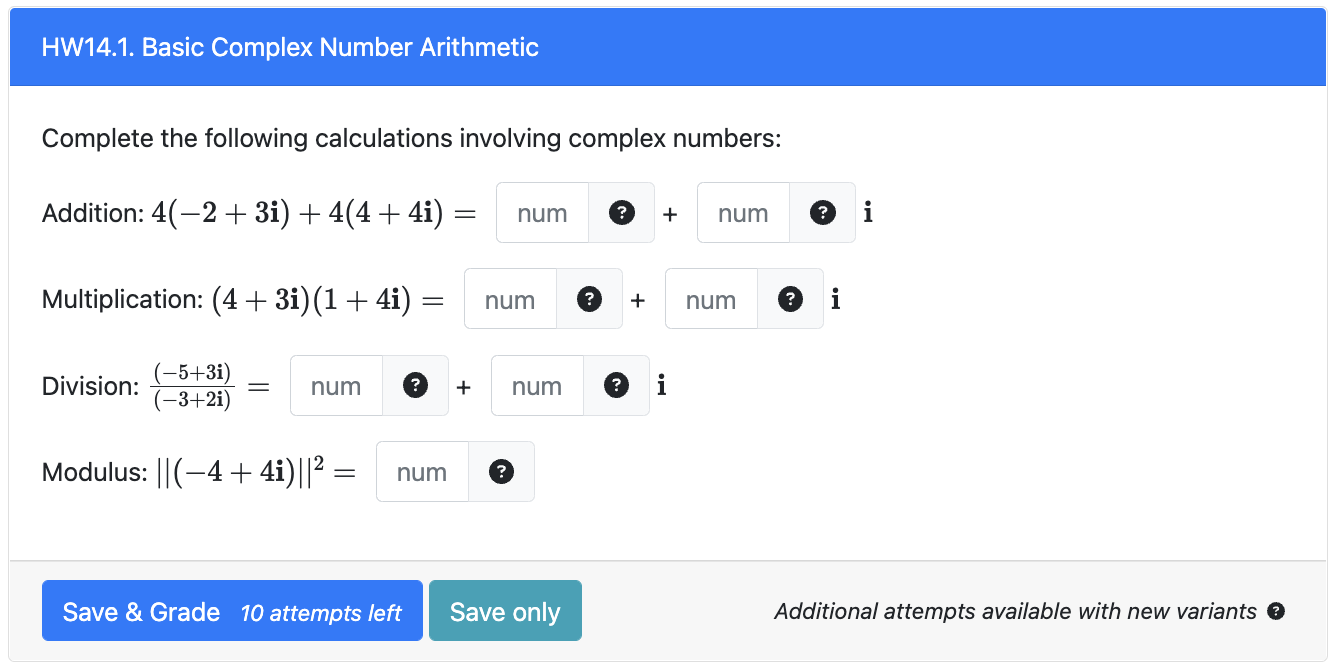Screen dimensions: 1344x664
Task: Select the multiplication imaginary part input field
Action: coord(711,299)
